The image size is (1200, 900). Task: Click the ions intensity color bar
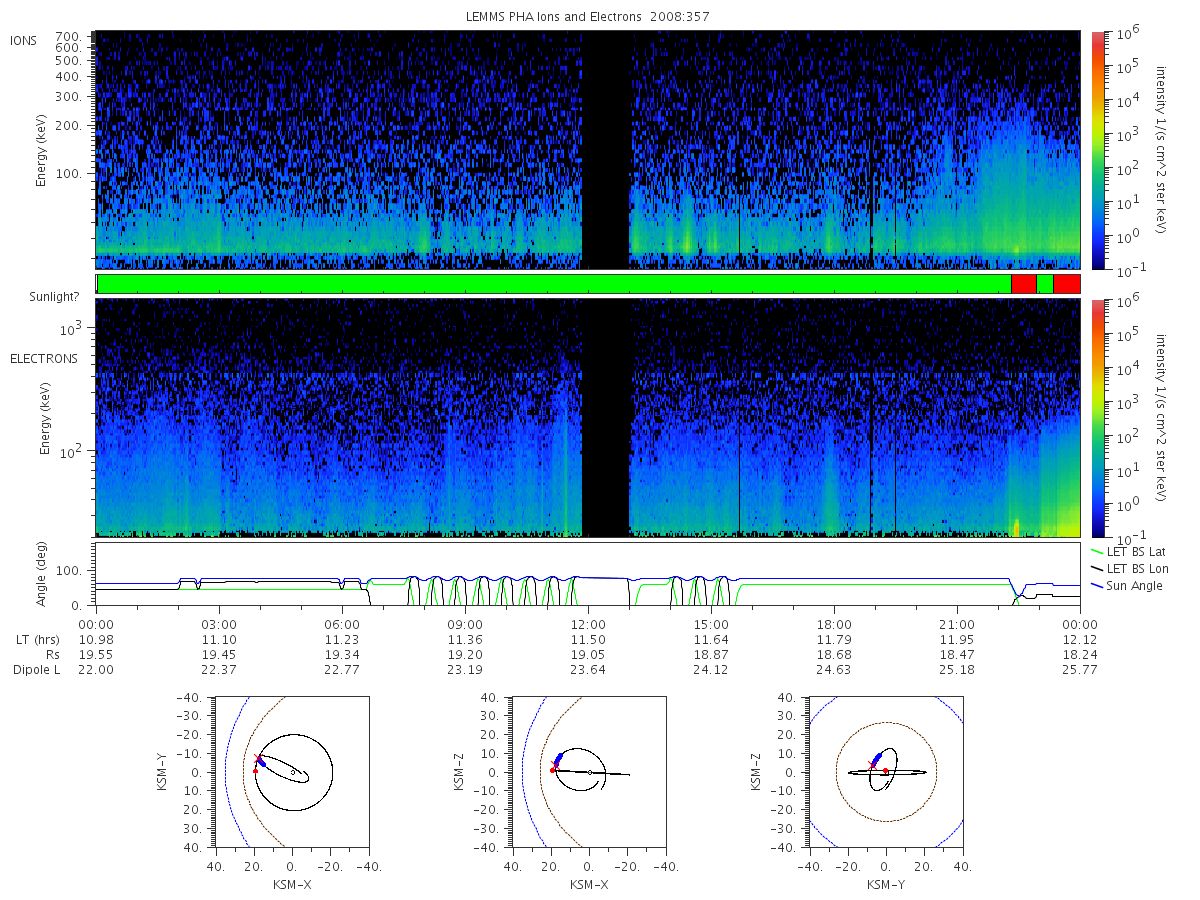1097,150
